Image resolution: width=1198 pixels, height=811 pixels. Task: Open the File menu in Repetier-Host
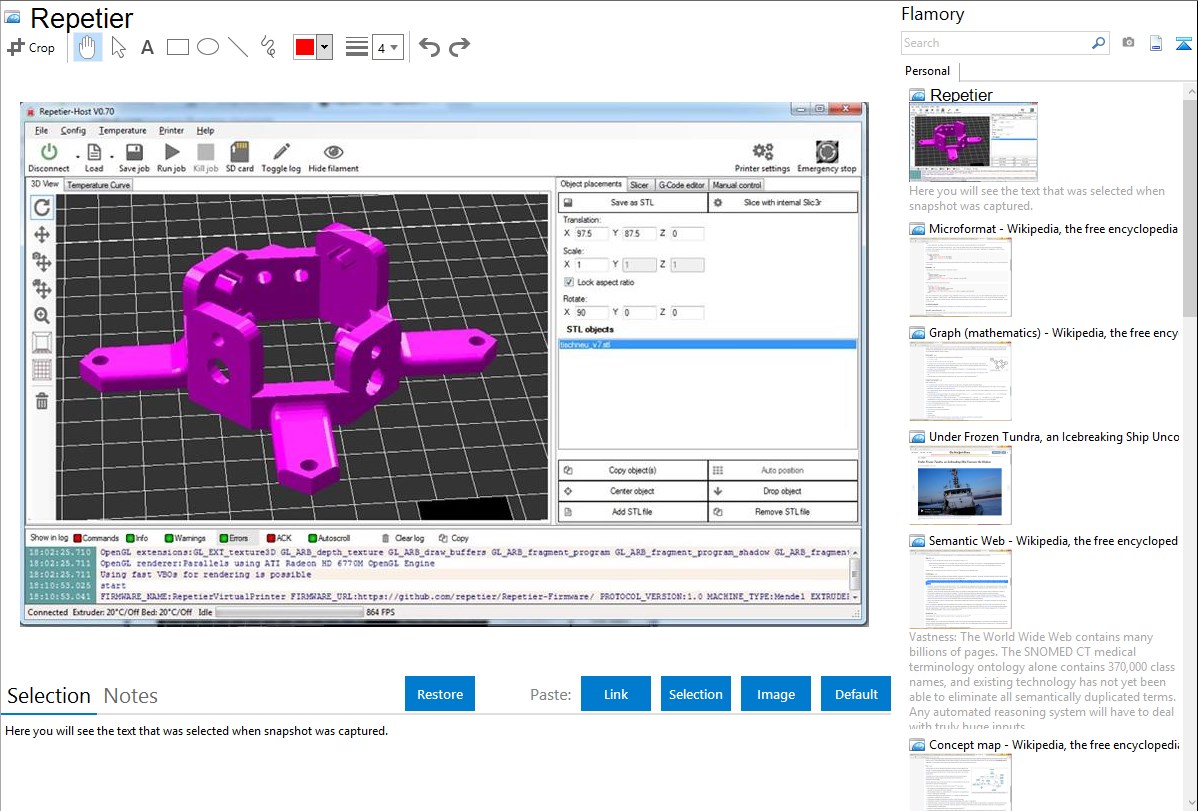pyautogui.click(x=41, y=131)
